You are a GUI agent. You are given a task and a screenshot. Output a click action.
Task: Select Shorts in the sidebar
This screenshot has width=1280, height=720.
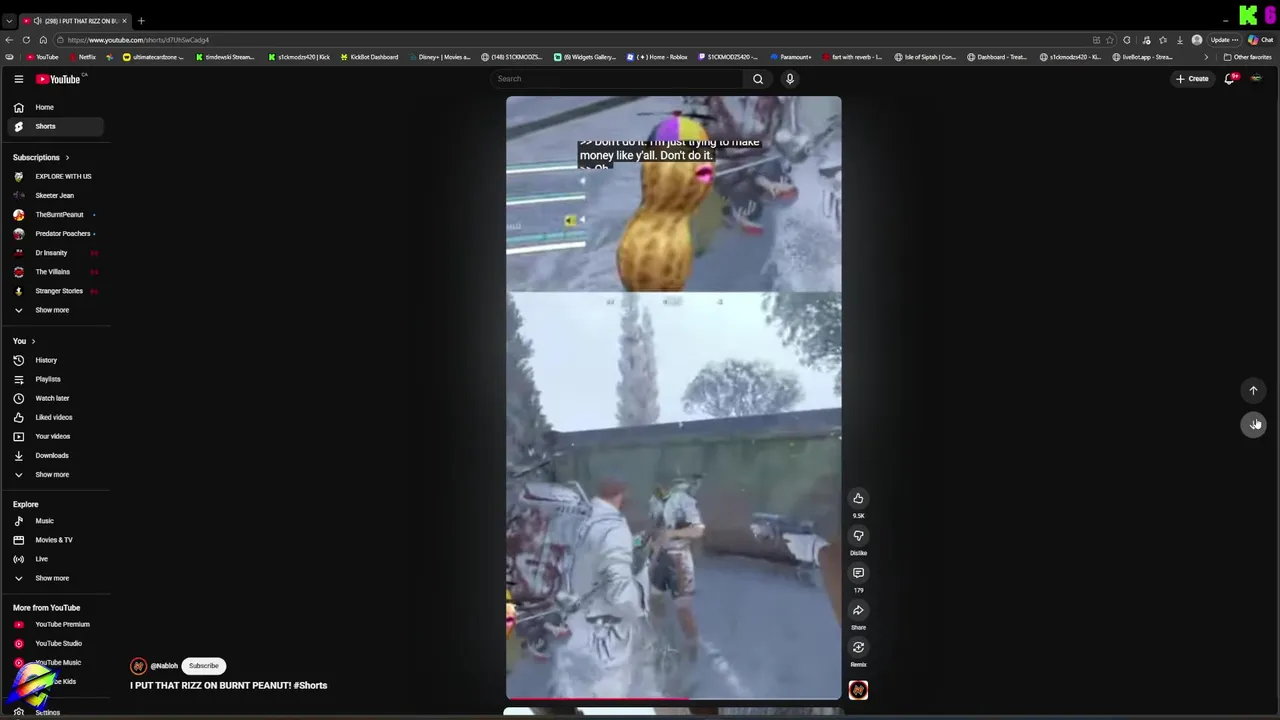(55, 126)
